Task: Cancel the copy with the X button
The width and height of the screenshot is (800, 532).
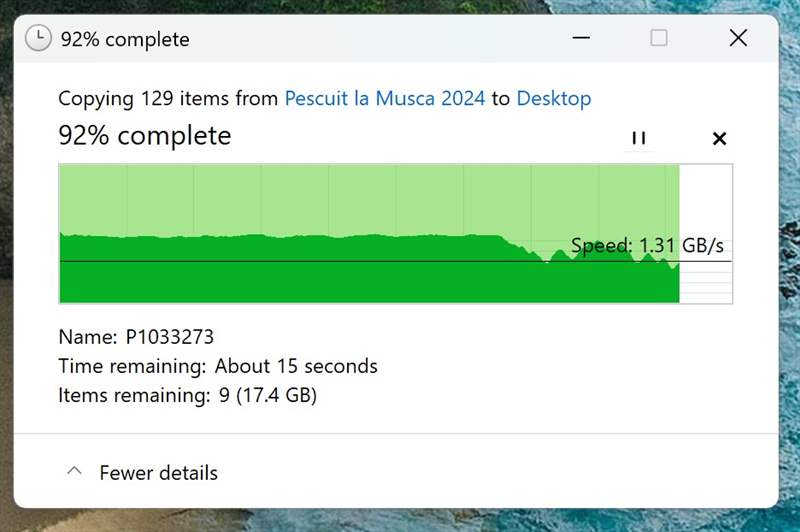Action: tap(719, 138)
